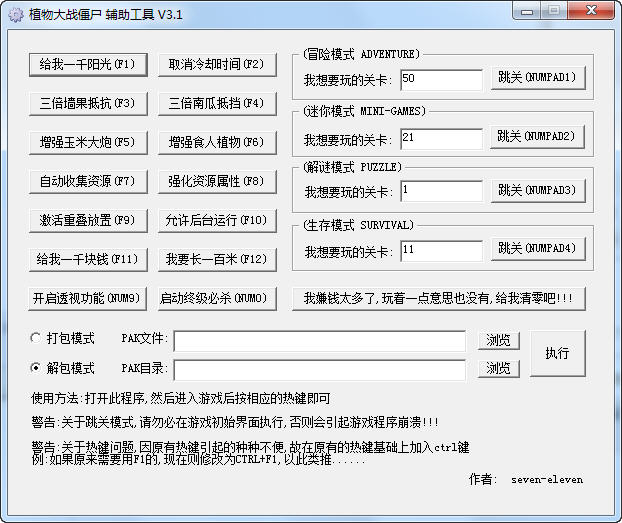Image resolution: width=622 pixels, height=523 pixels.
Task: Jump adventure level with 跳关 (NUMPAD1)
Action: tap(538, 77)
